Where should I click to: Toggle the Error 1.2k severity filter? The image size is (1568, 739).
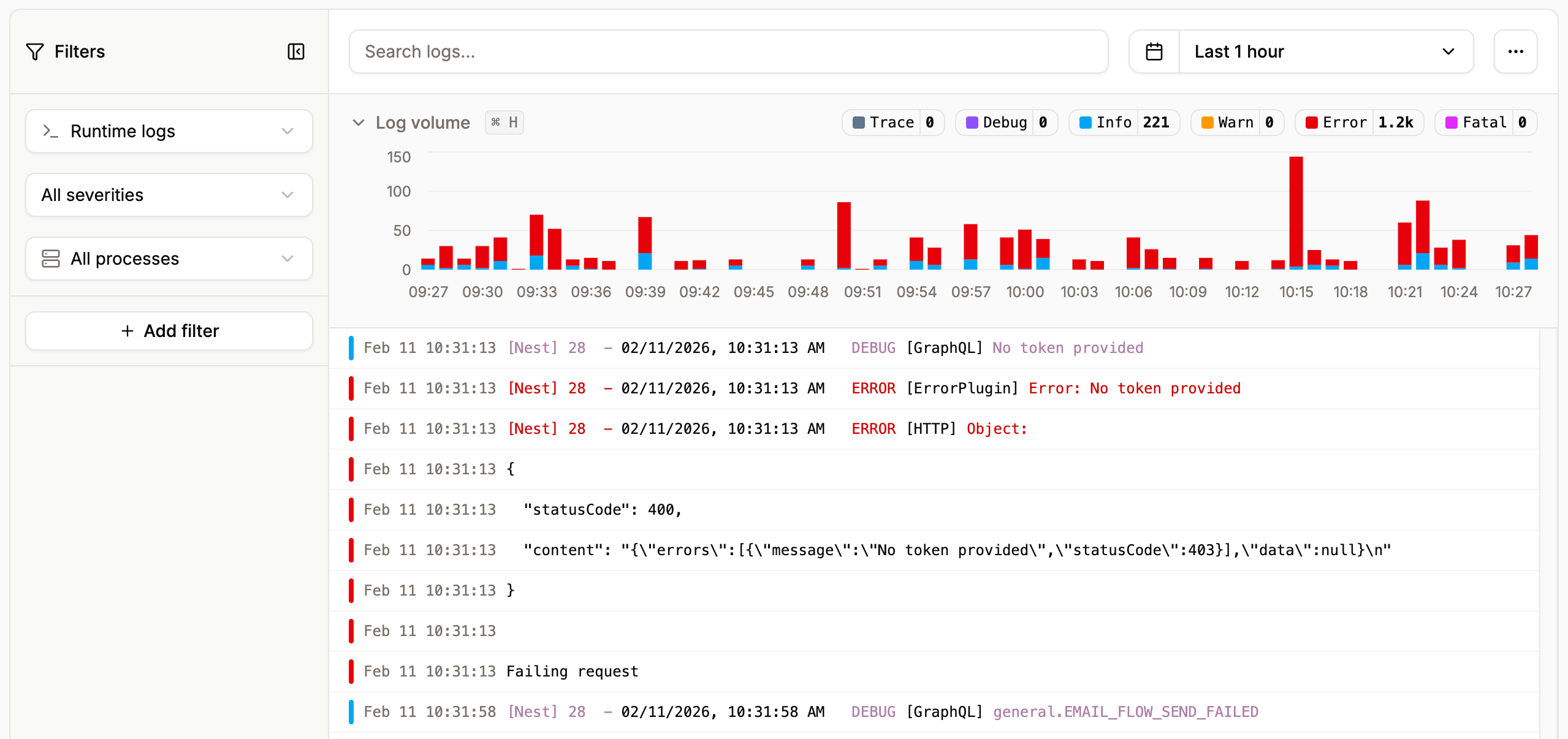point(1358,122)
